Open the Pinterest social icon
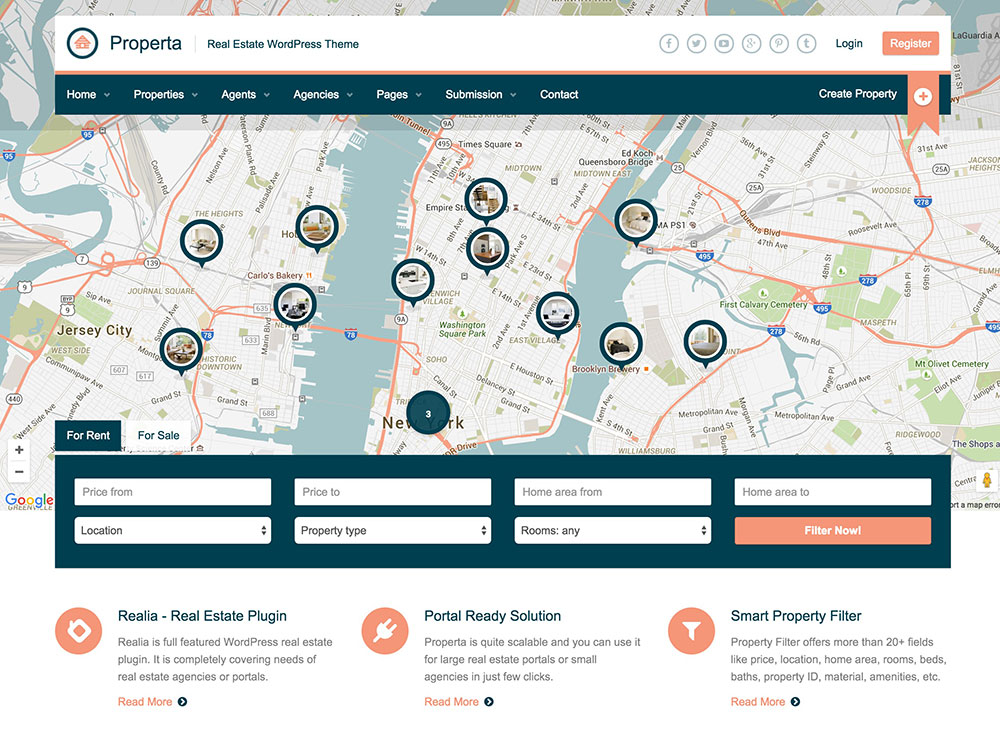 (x=779, y=43)
